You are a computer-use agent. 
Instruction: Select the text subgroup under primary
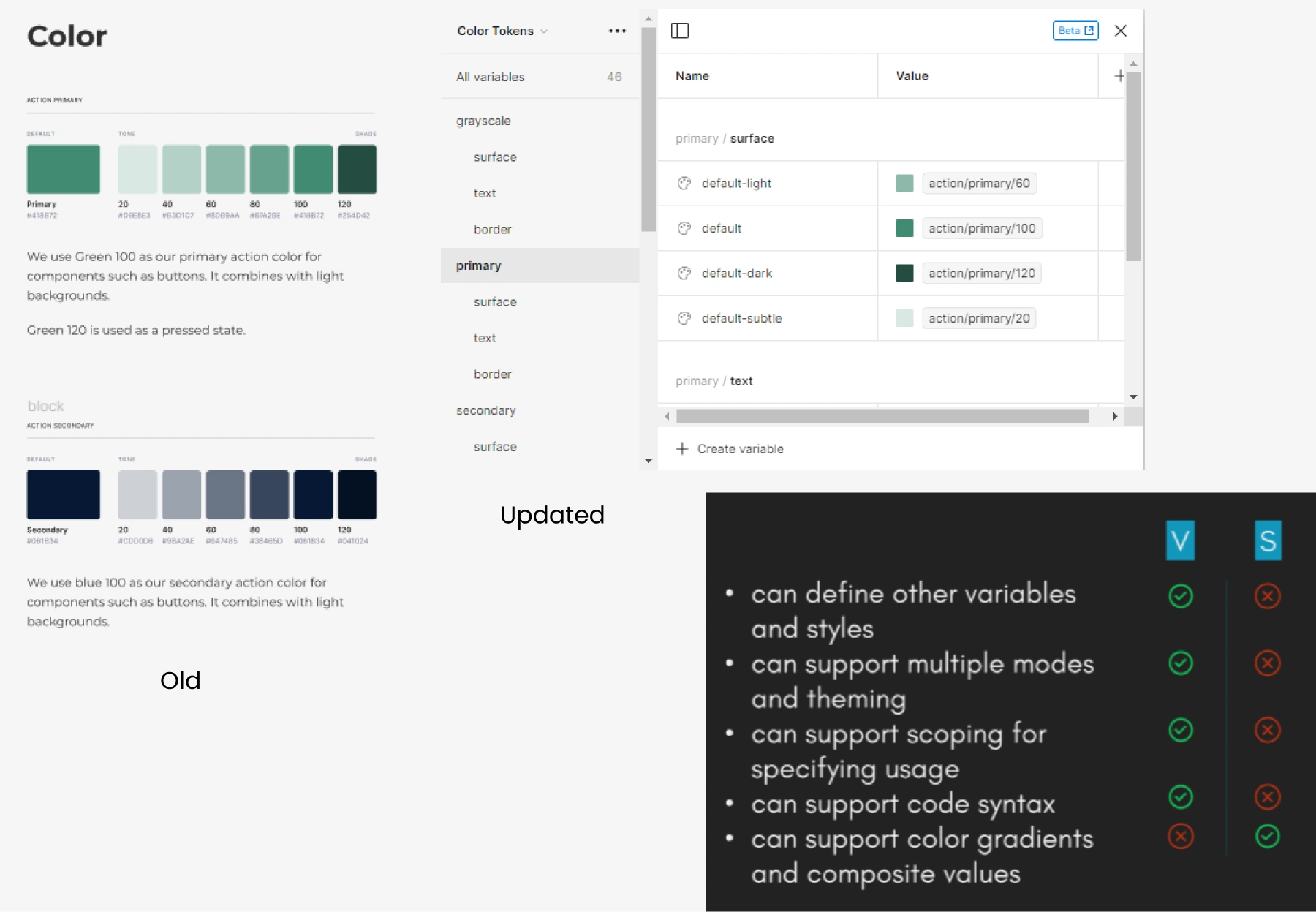coord(484,338)
